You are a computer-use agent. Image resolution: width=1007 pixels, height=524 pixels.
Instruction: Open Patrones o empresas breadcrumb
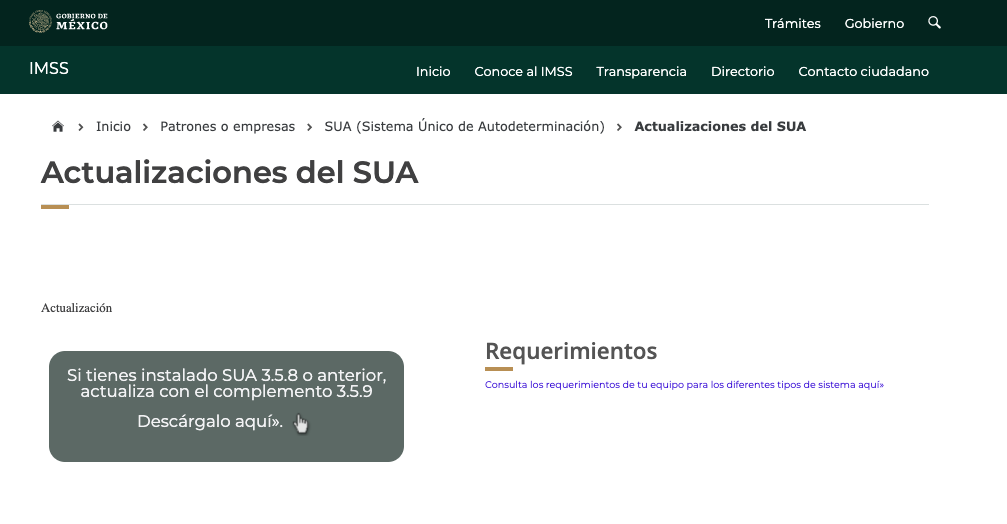[227, 127]
